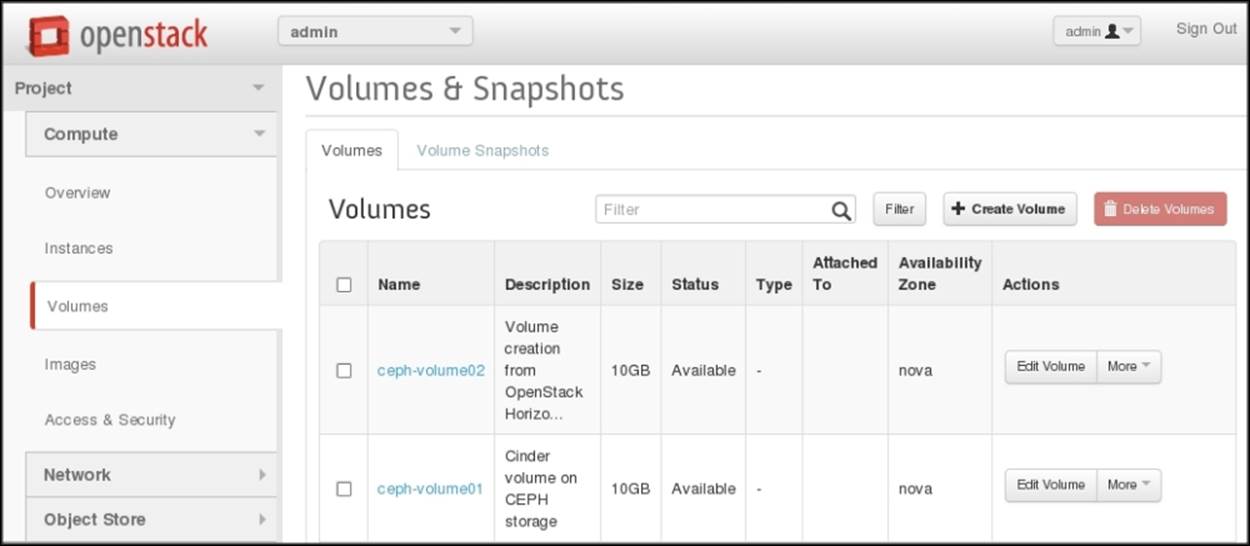Open the admin project dropdown
This screenshot has height=546, width=1250.
click(x=375, y=32)
